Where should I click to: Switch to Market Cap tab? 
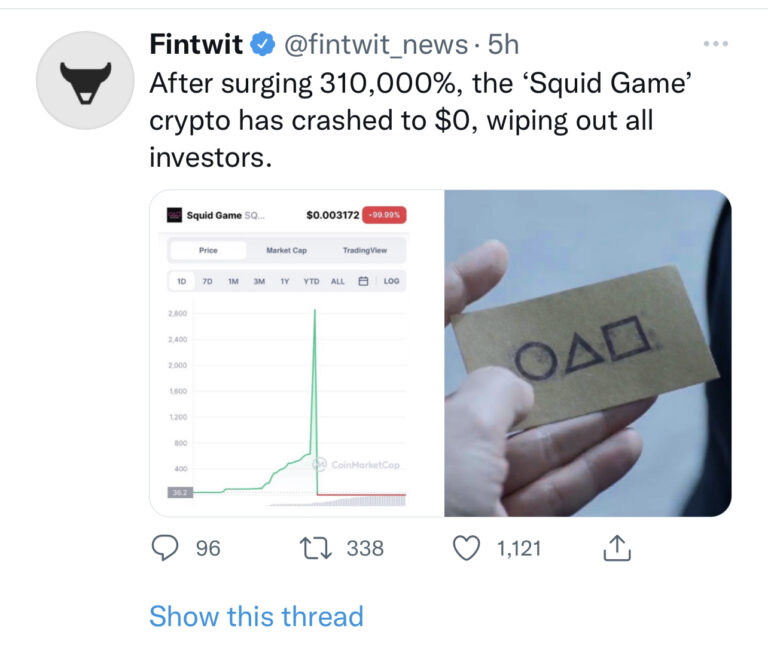[286, 250]
